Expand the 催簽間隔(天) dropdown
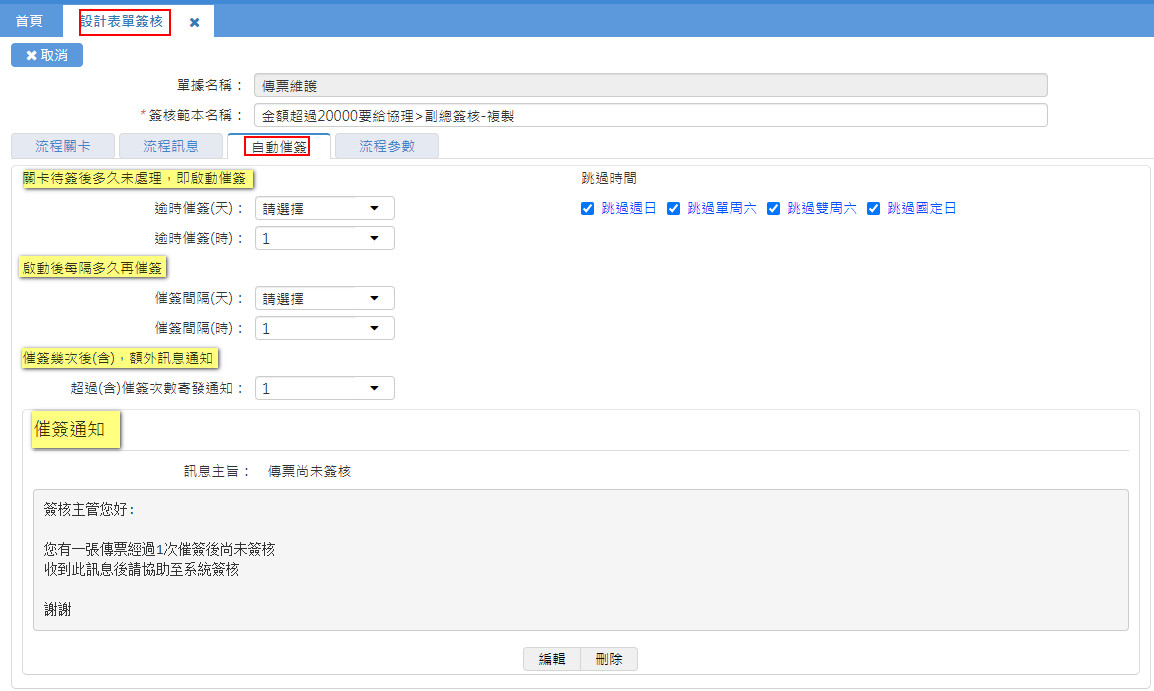Screen dimensions: 1154x691 click(x=325, y=298)
